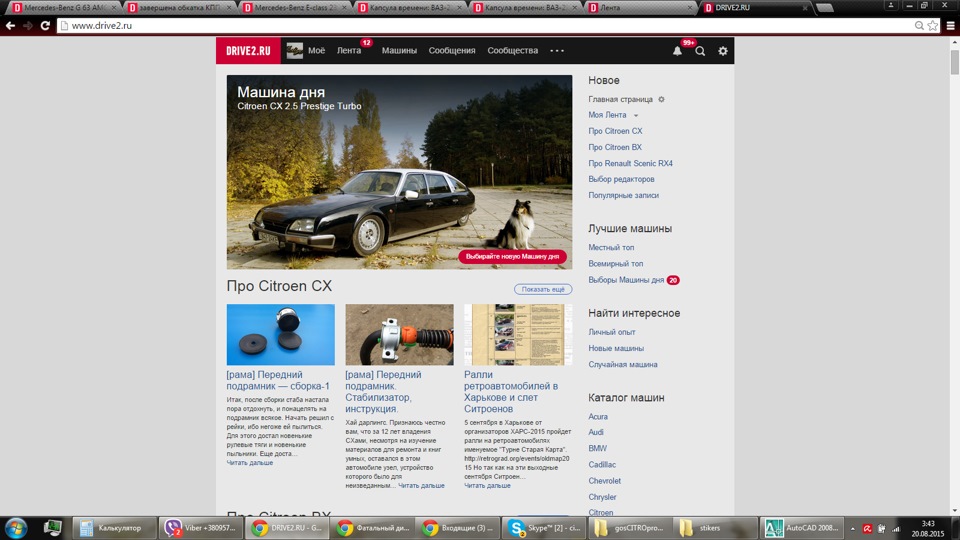
Task: Open Калькулятор taskbar item
Action: pyautogui.click(x=114, y=528)
